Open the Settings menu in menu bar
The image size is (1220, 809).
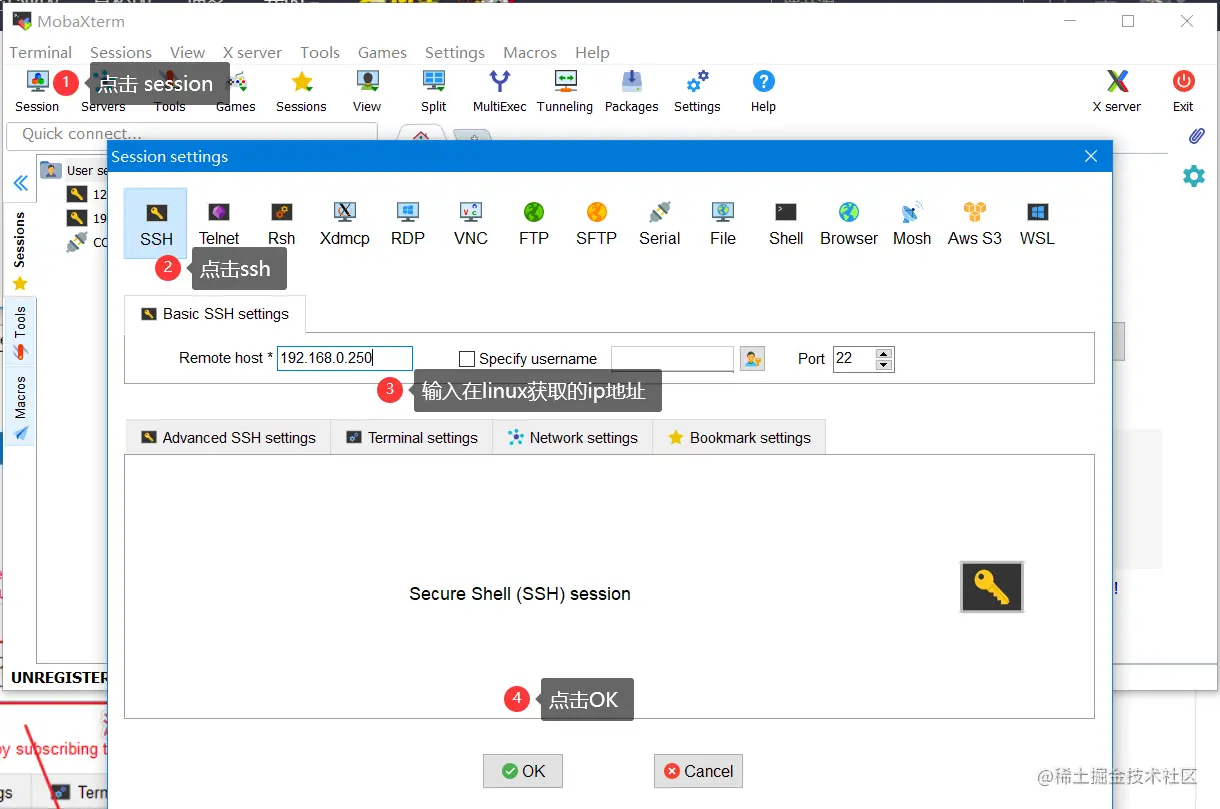coord(455,52)
